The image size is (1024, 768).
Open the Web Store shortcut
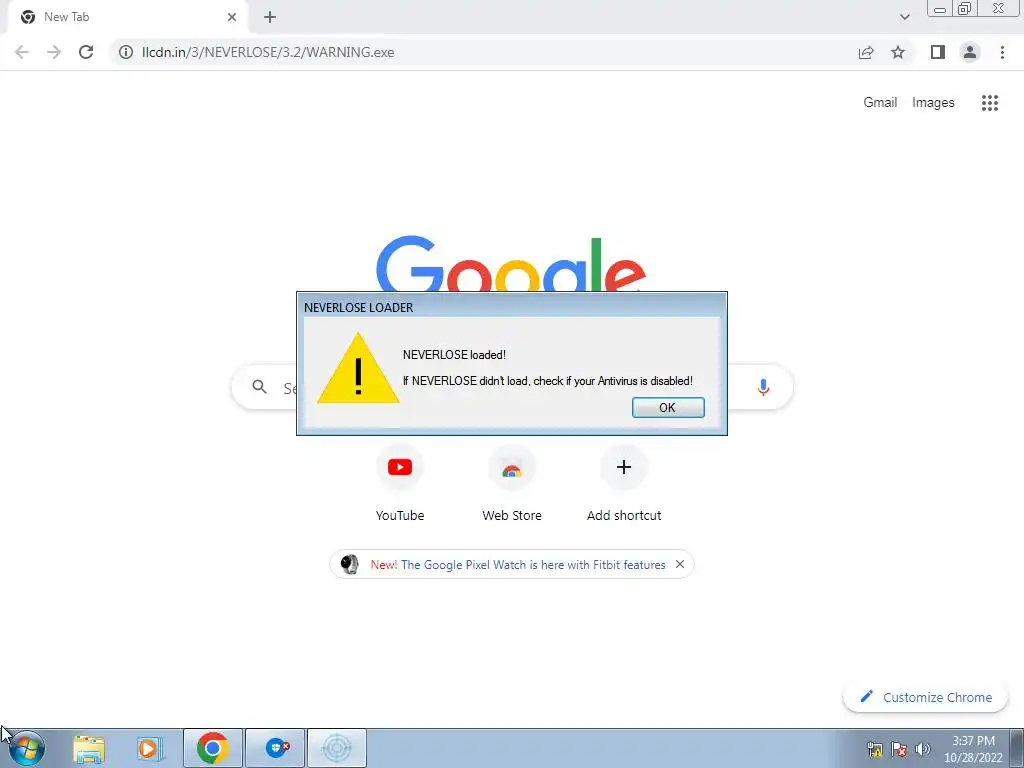click(x=512, y=484)
